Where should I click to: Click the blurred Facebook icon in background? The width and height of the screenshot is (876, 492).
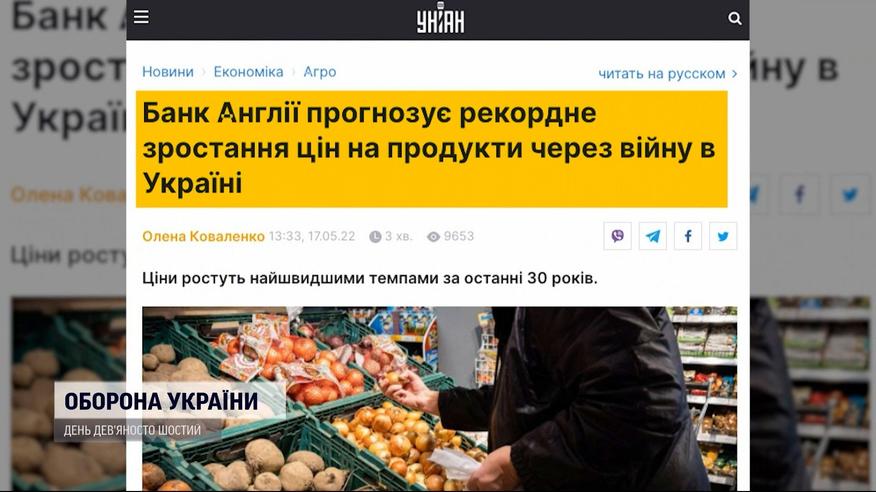pyautogui.click(x=799, y=194)
